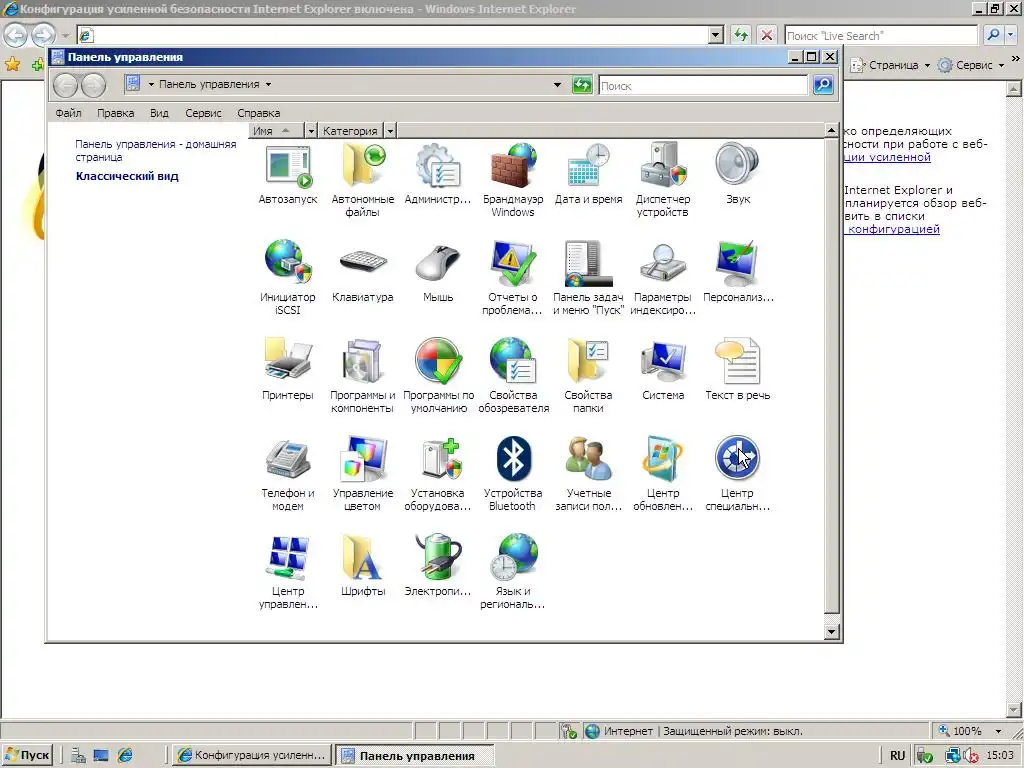This screenshot has width=1024, height=768.
Task: Open Телефон и модем icon
Action: tap(287, 474)
